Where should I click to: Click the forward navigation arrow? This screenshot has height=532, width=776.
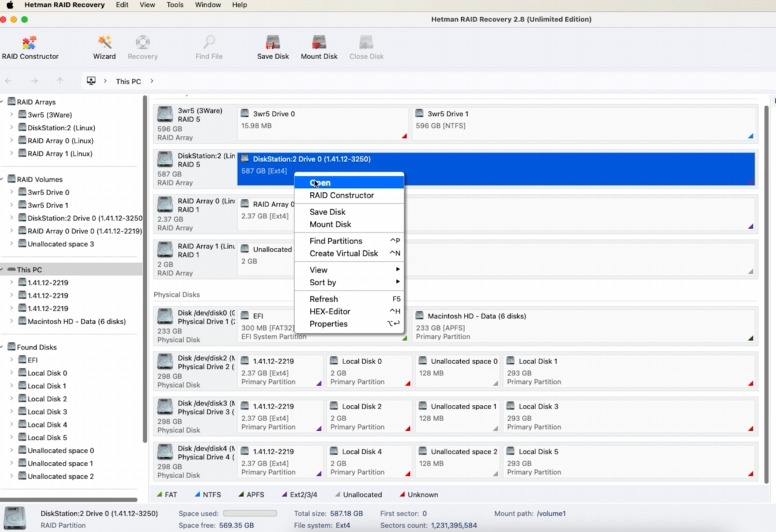tap(34, 81)
